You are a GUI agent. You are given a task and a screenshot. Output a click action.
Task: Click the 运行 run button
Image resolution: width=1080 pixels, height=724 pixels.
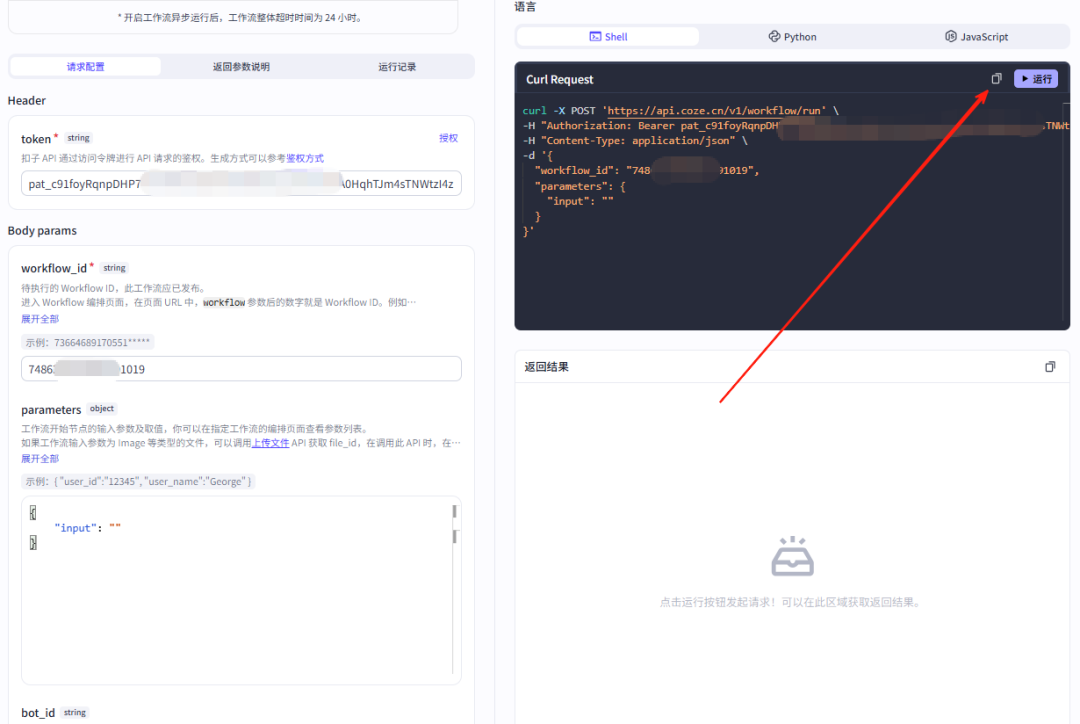[1036, 79]
